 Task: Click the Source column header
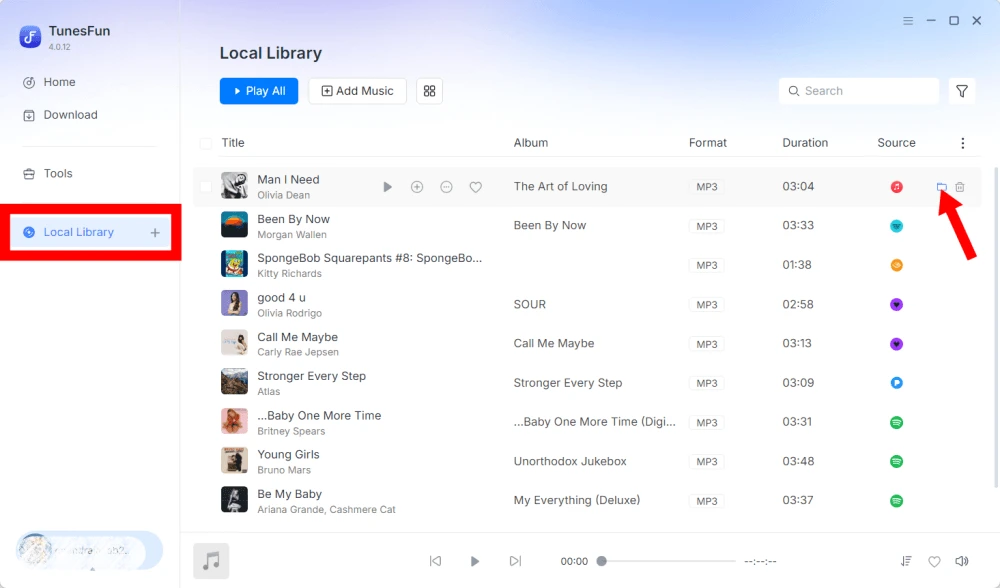point(896,143)
